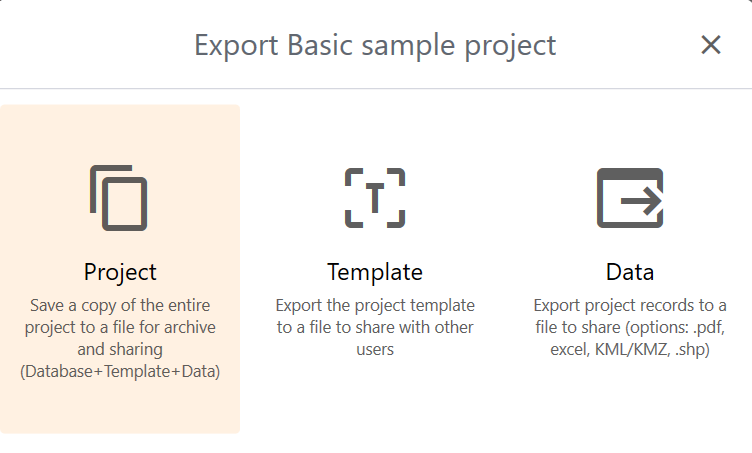The height and width of the screenshot is (453, 752).
Task: Click the 'project to a file for archive' line
Action: pyautogui.click(x=120, y=327)
